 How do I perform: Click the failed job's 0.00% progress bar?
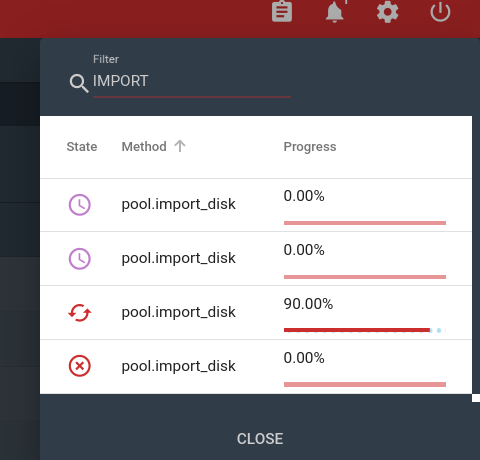tap(365, 384)
